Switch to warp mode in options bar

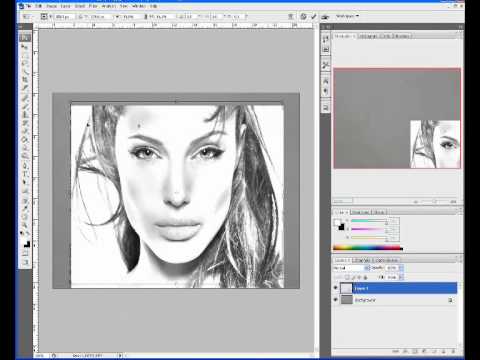click(291, 16)
